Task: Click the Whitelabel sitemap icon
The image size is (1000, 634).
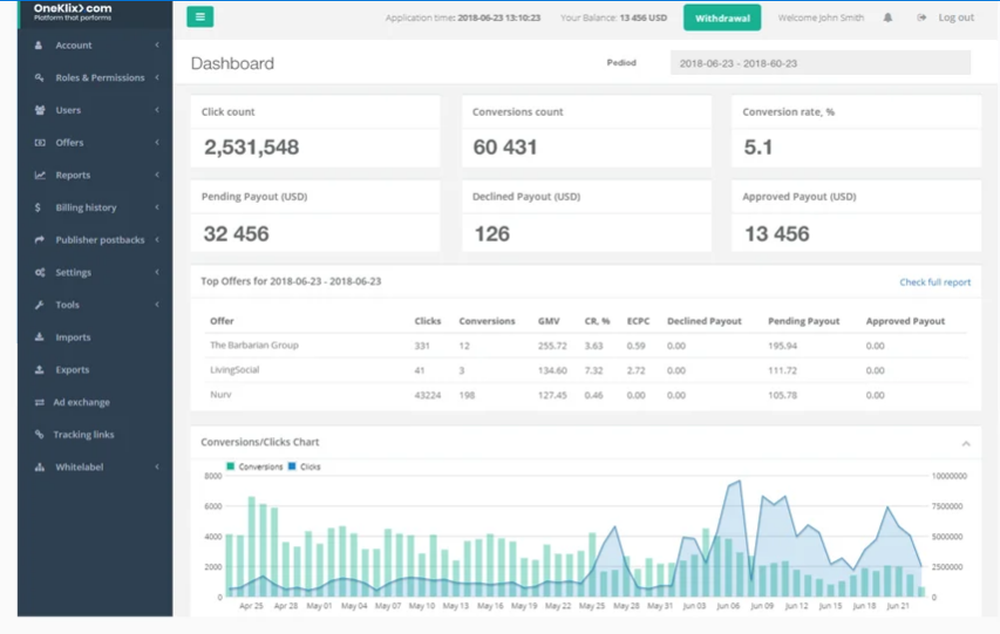Action: (x=40, y=467)
